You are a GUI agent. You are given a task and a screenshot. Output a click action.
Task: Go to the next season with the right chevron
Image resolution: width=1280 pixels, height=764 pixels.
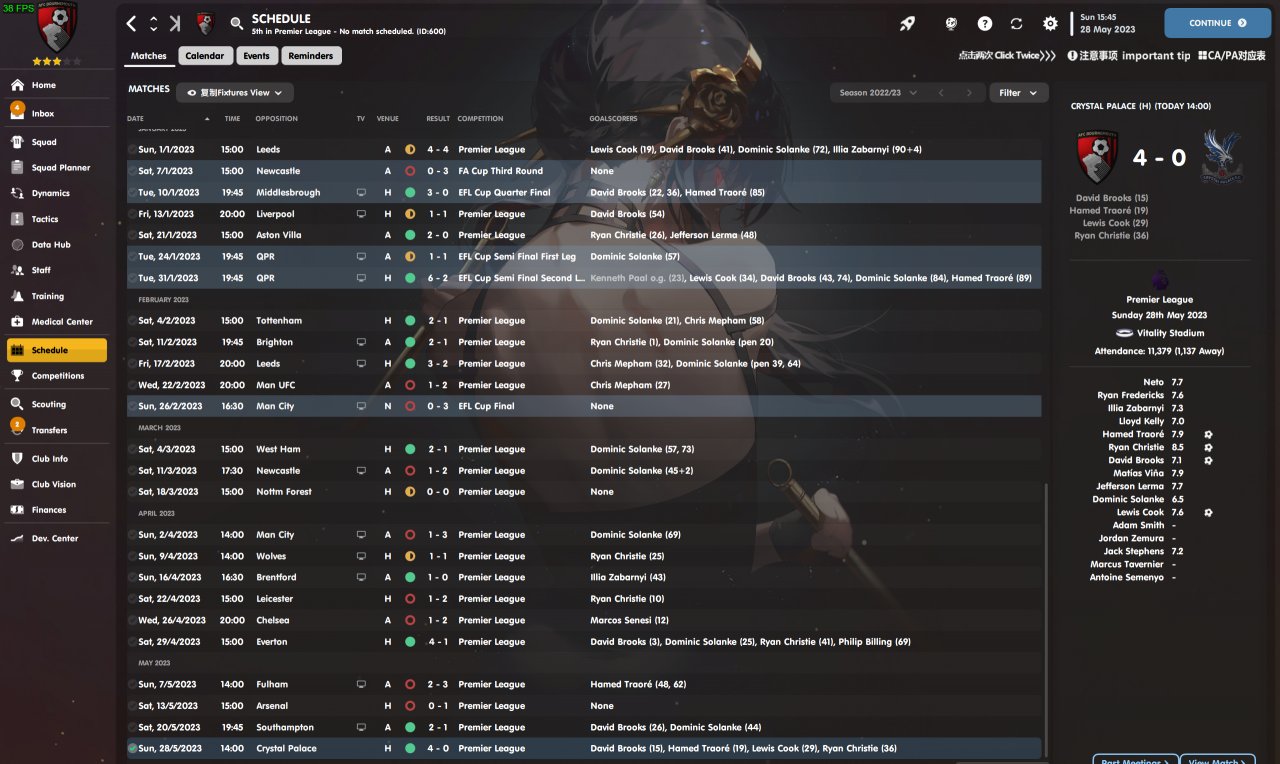tap(968, 93)
